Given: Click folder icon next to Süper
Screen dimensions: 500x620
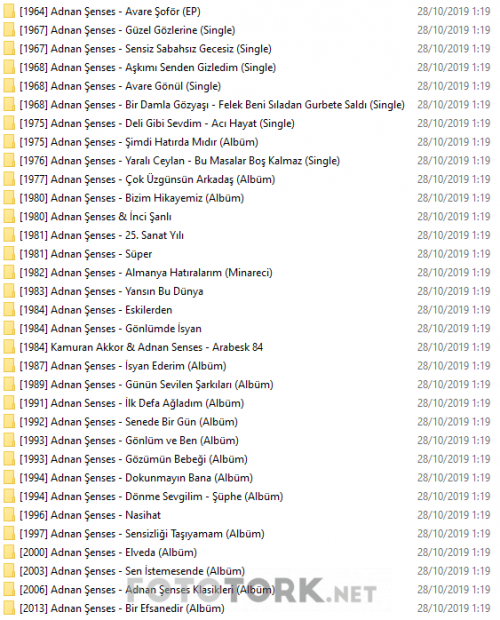Looking at the screenshot, I should (x=9, y=254).
